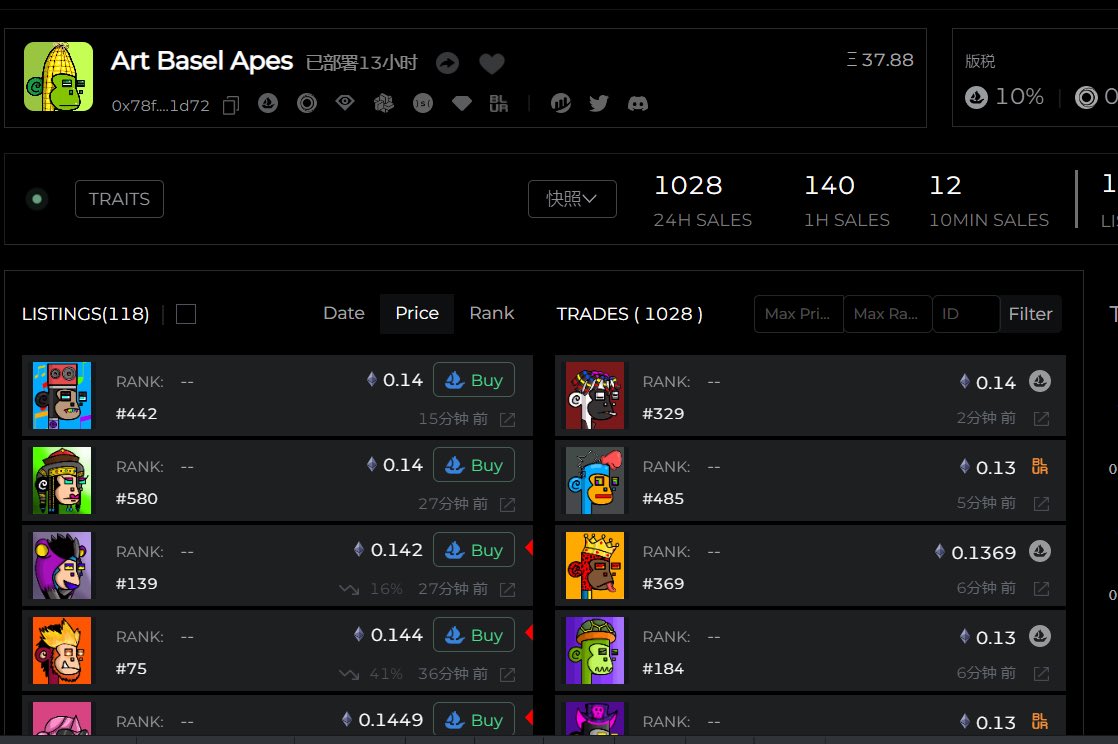1118x744 pixels.
Task: Open the TRAITS panel
Action: point(119,199)
